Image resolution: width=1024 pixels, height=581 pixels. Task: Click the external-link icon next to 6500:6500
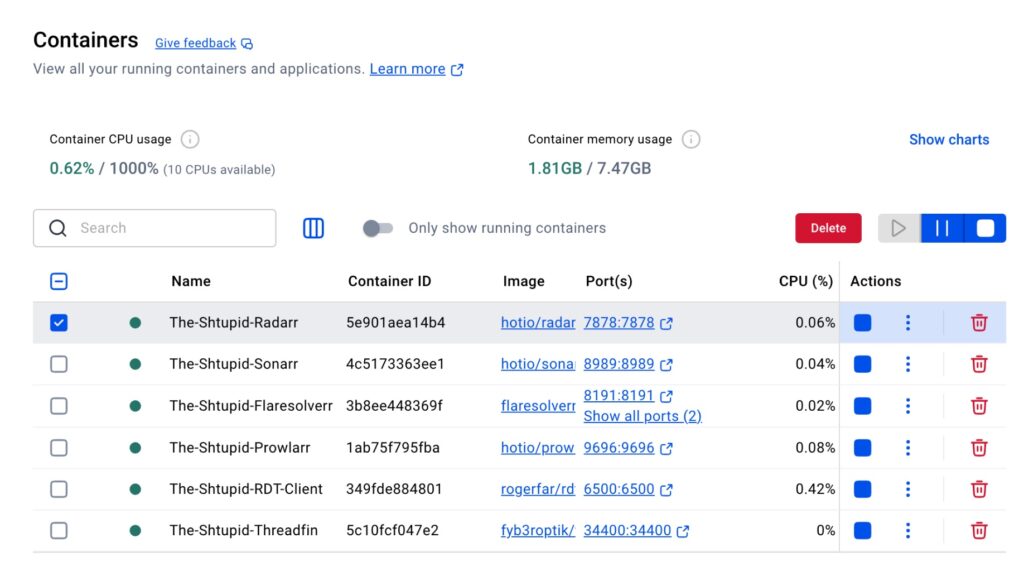pyautogui.click(x=666, y=490)
